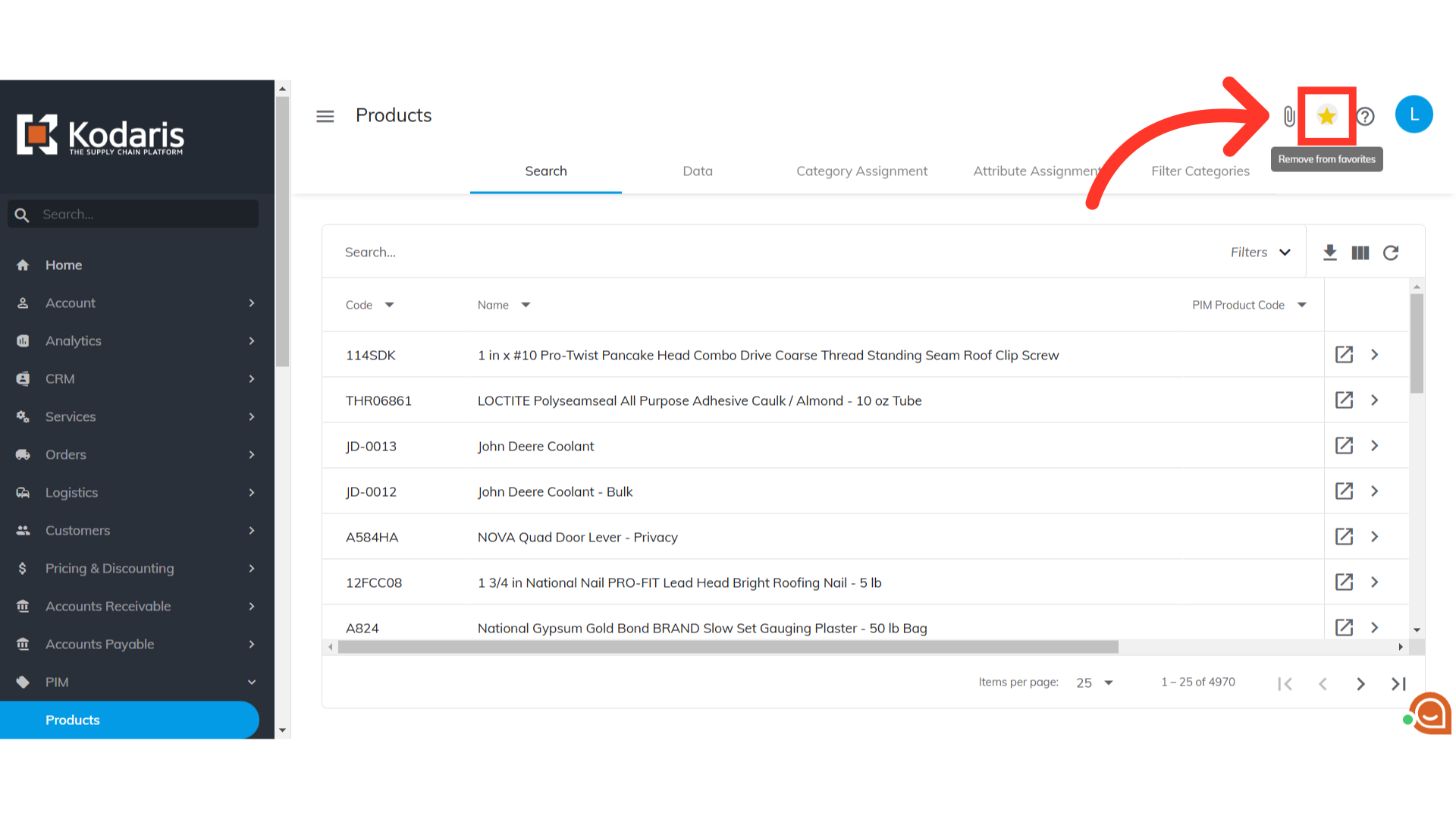Open the Category Assignment tab
1456x819 pixels.
click(861, 171)
